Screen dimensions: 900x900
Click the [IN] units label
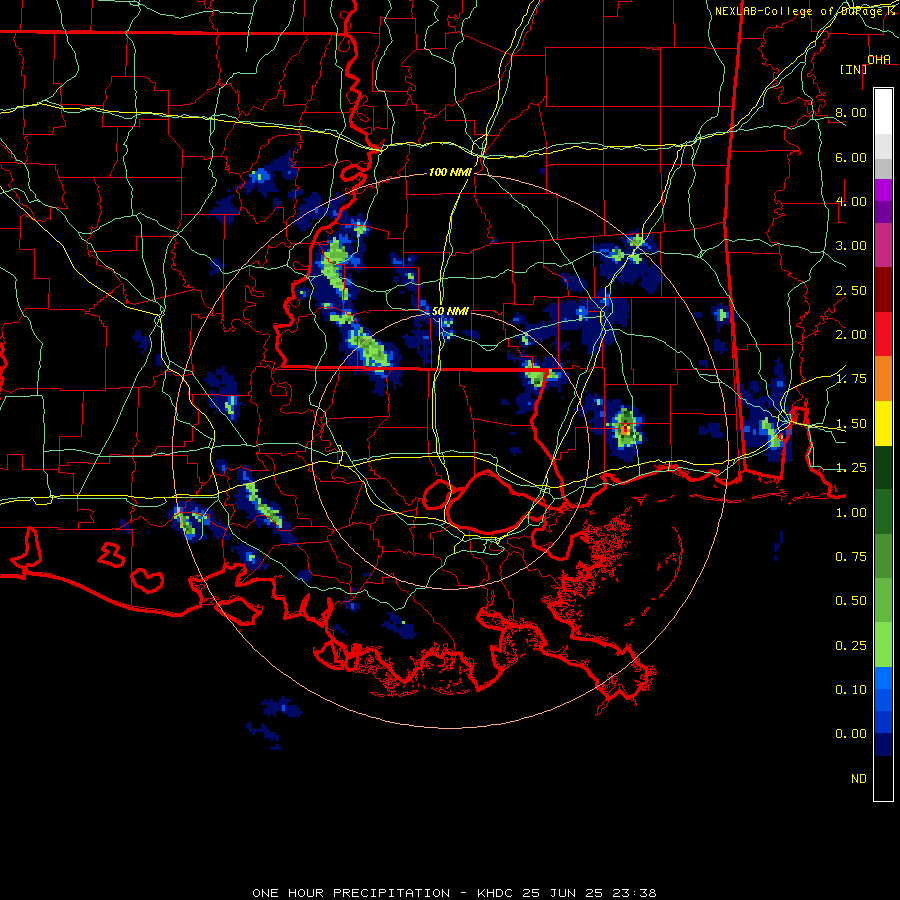(x=853, y=69)
